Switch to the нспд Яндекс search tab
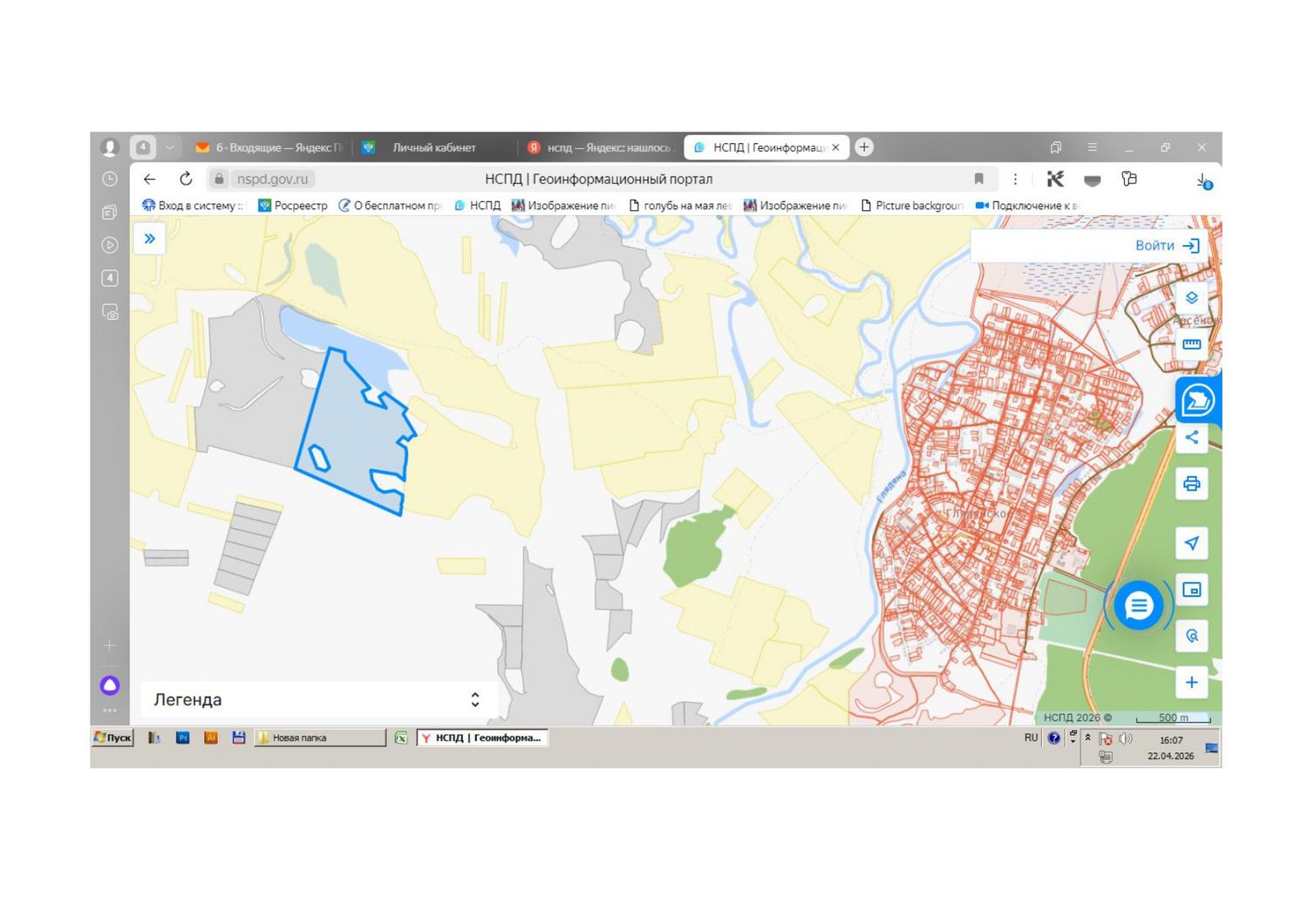This screenshot has height=924, width=1308. (x=602, y=147)
